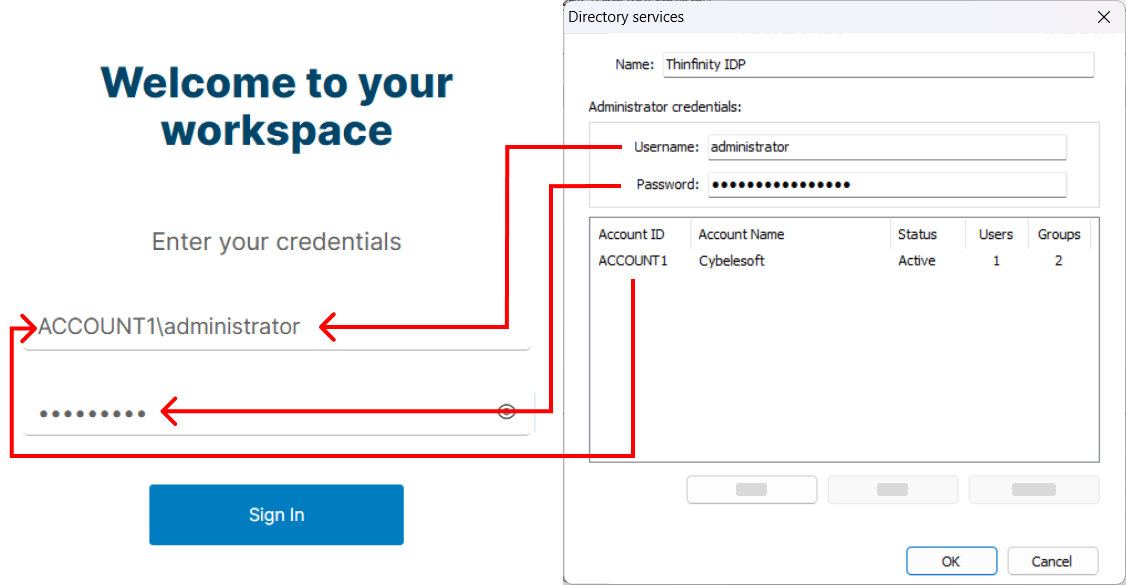
Task: Select the Cybelesoft account name cell
Action: coord(732,261)
